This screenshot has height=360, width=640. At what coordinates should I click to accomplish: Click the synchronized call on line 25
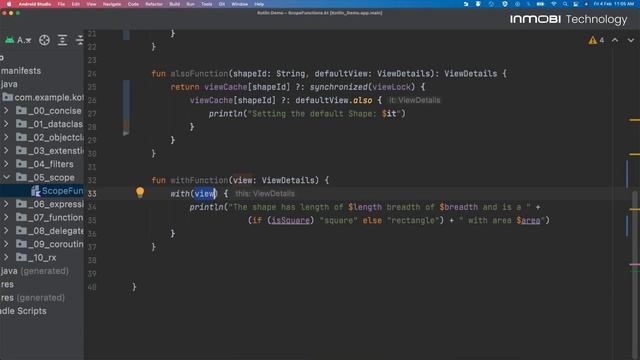tap(338, 87)
